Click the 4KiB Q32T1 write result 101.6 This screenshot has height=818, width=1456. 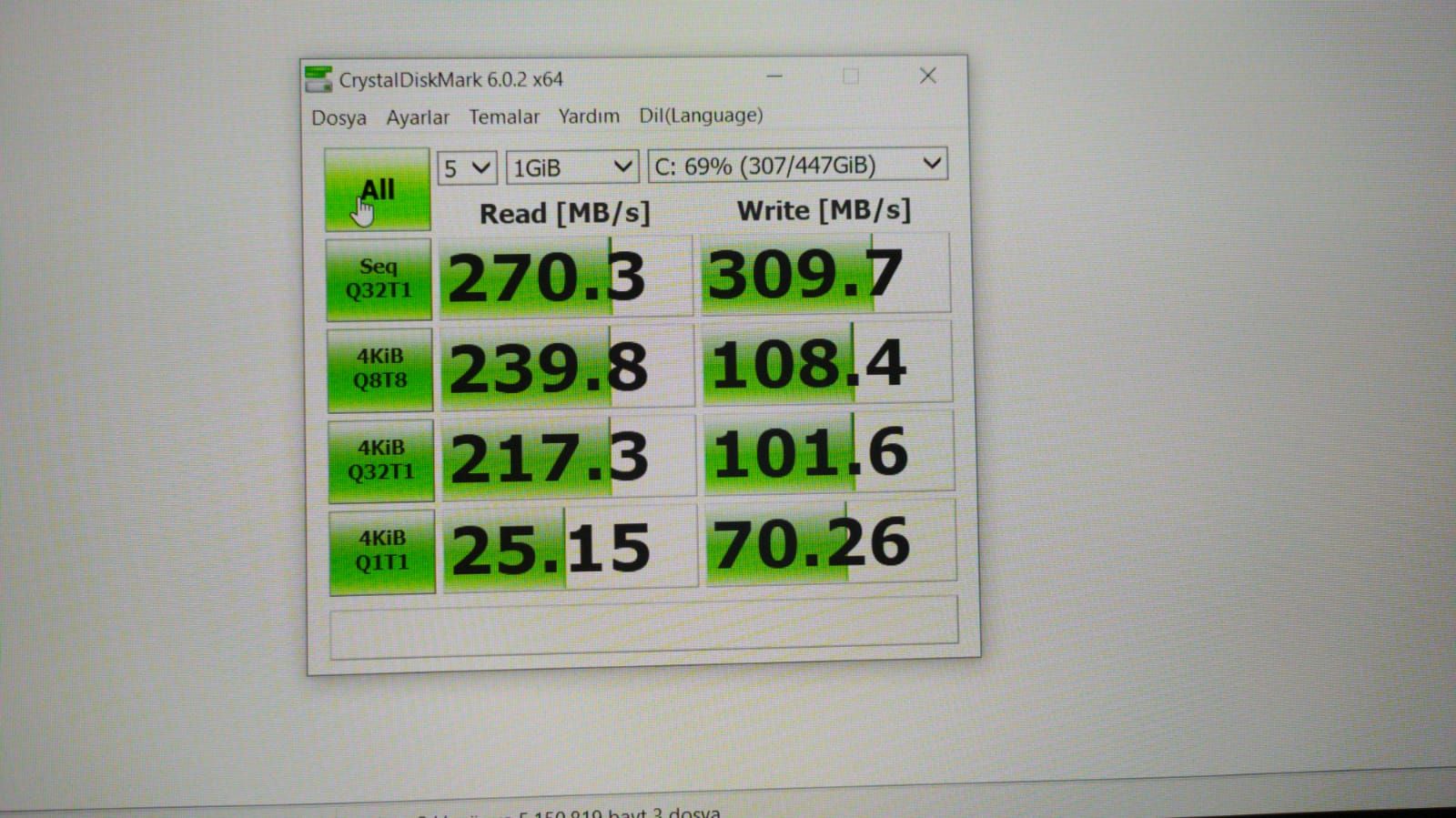(x=829, y=451)
